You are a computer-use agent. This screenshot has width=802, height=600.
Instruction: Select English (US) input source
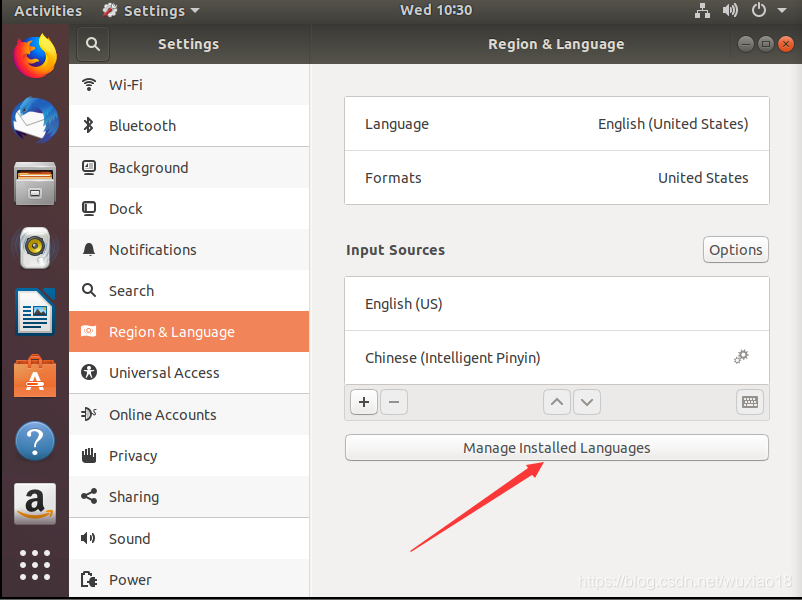coord(556,304)
